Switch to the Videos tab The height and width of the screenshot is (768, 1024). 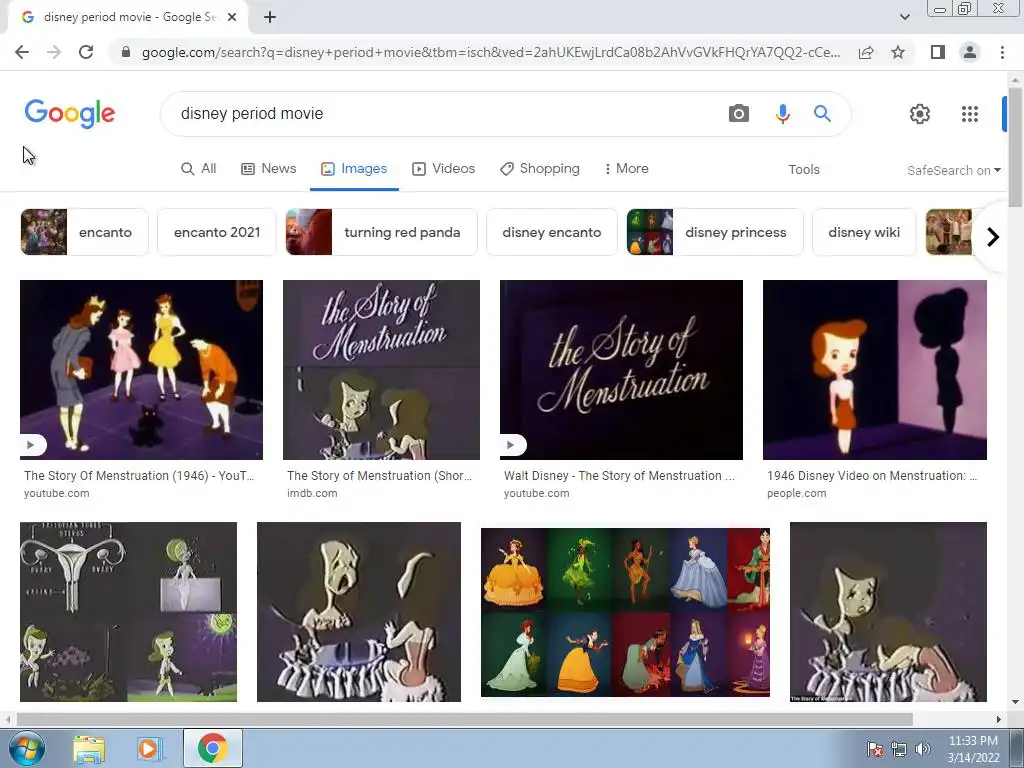click(x=443, y=168)
